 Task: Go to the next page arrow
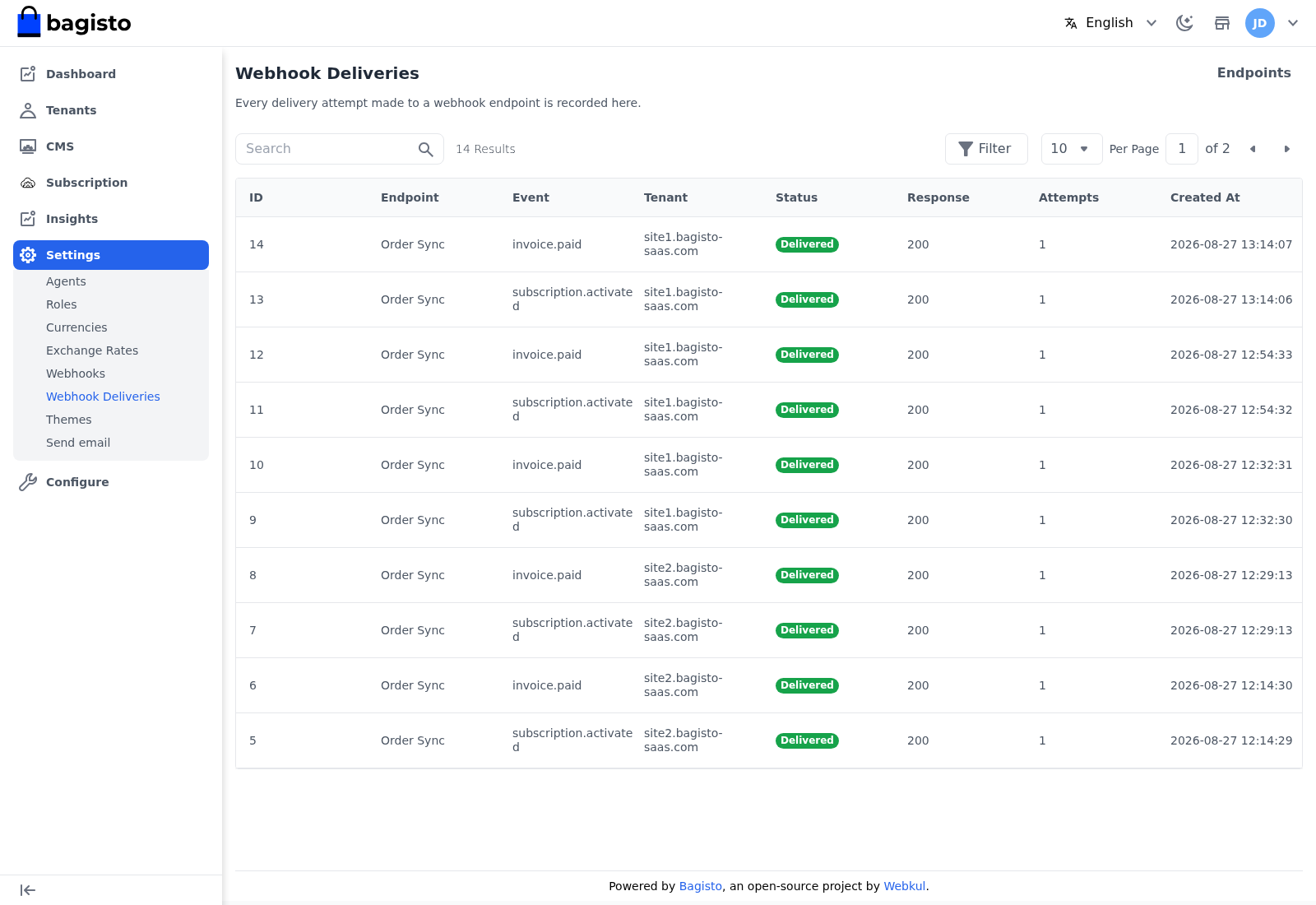[1287, 149]
